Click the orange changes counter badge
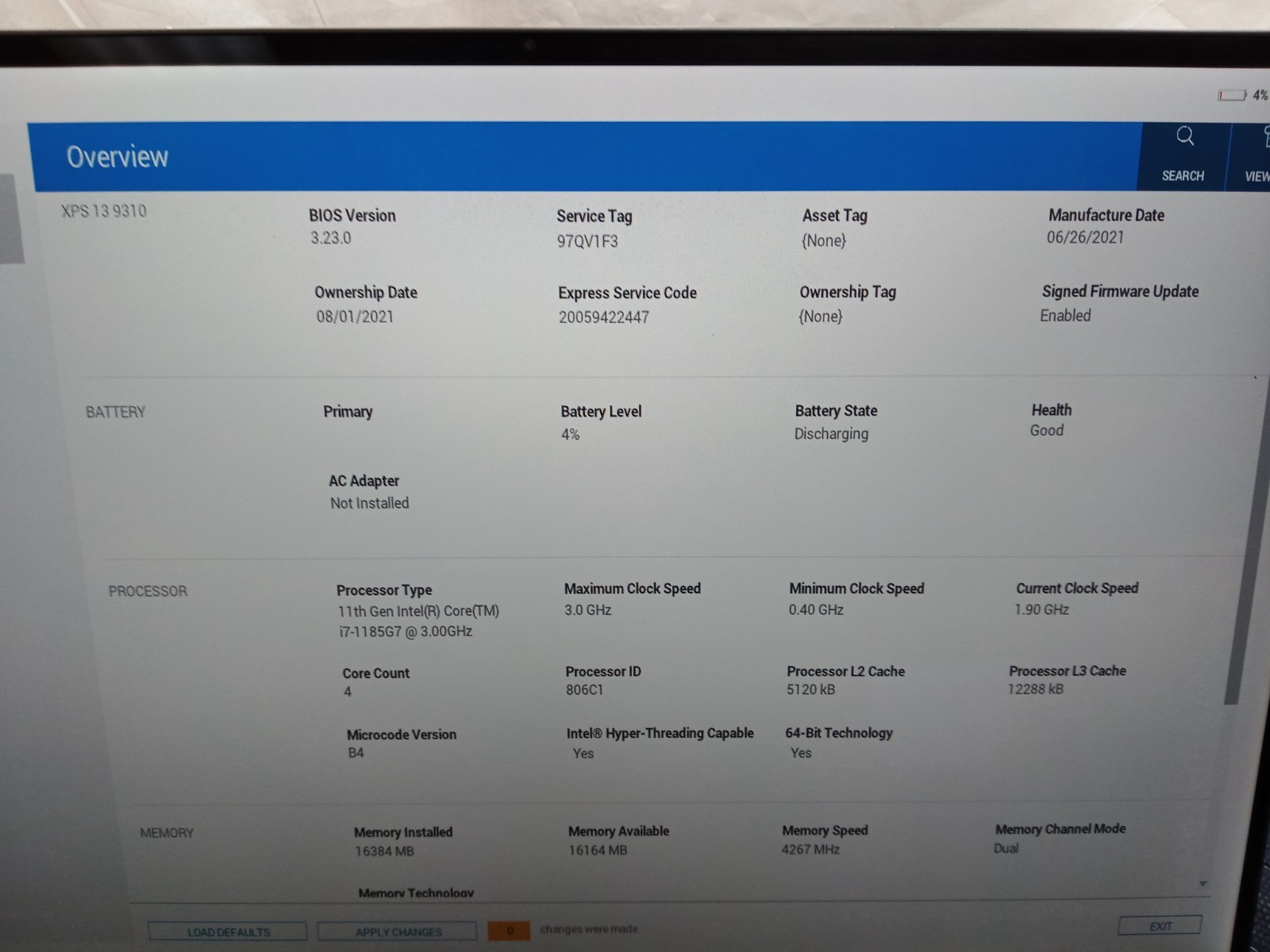 pyautogui.click(x=509, y=930)
